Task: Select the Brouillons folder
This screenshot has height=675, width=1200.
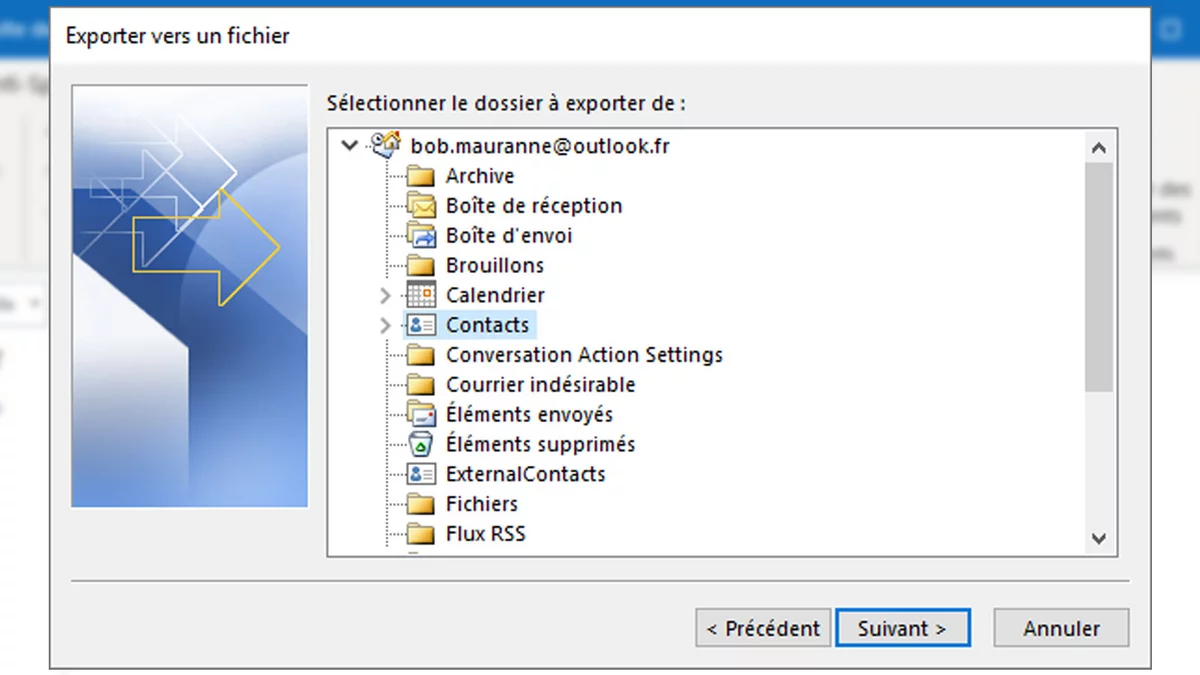Action: (494, 266)
